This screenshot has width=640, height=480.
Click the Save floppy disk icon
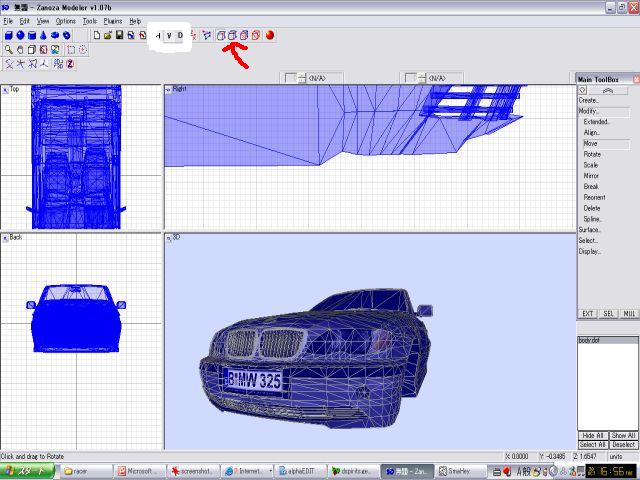(x=119, y=35)
